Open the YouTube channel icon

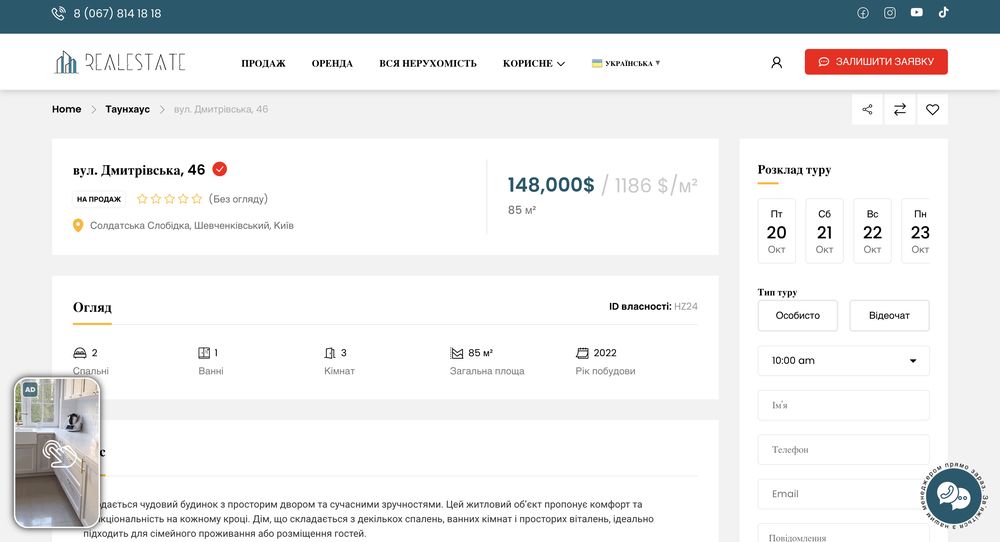pyautogui.click(x=916, y=12)
